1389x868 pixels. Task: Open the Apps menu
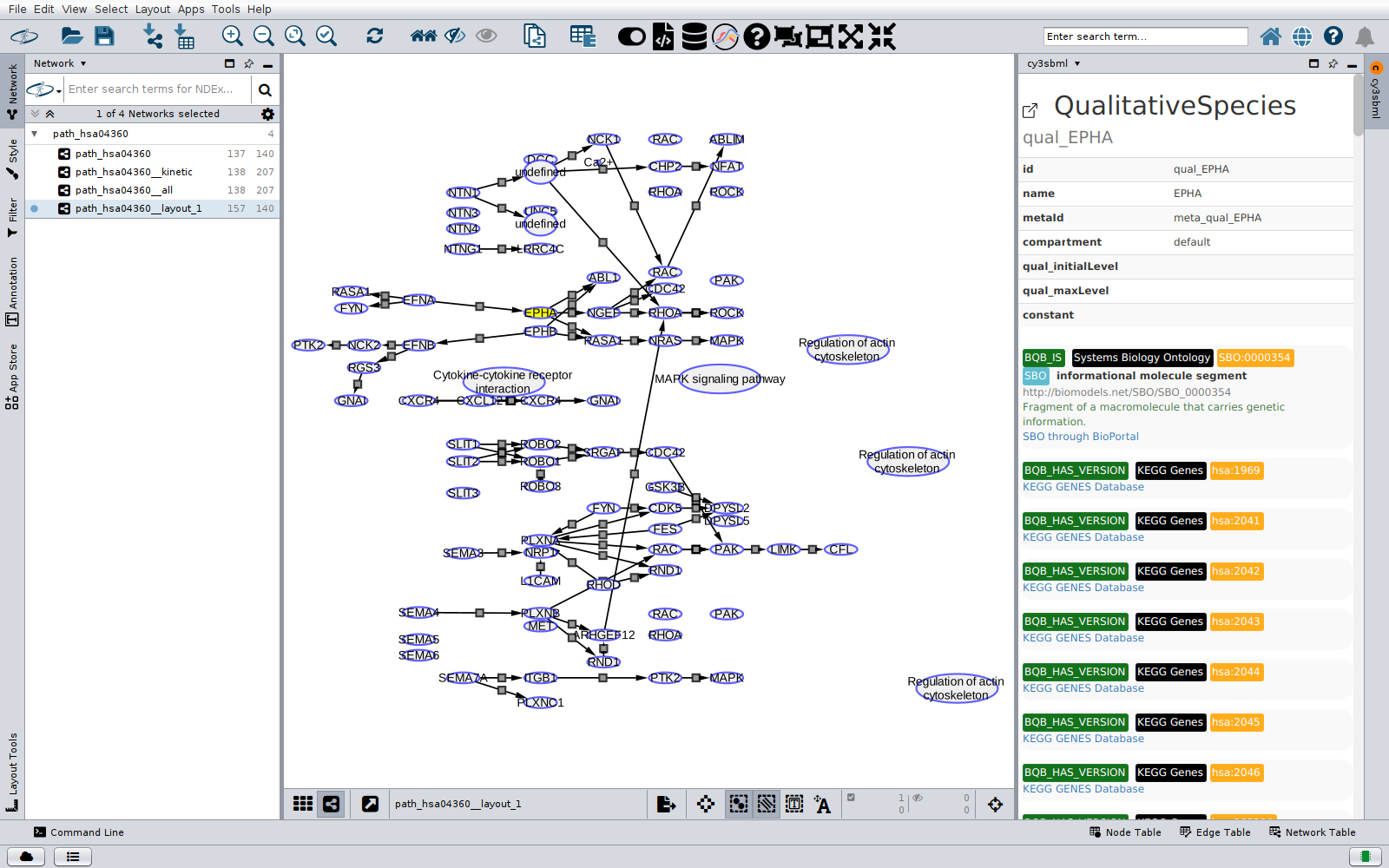click(x=191, y=9)
